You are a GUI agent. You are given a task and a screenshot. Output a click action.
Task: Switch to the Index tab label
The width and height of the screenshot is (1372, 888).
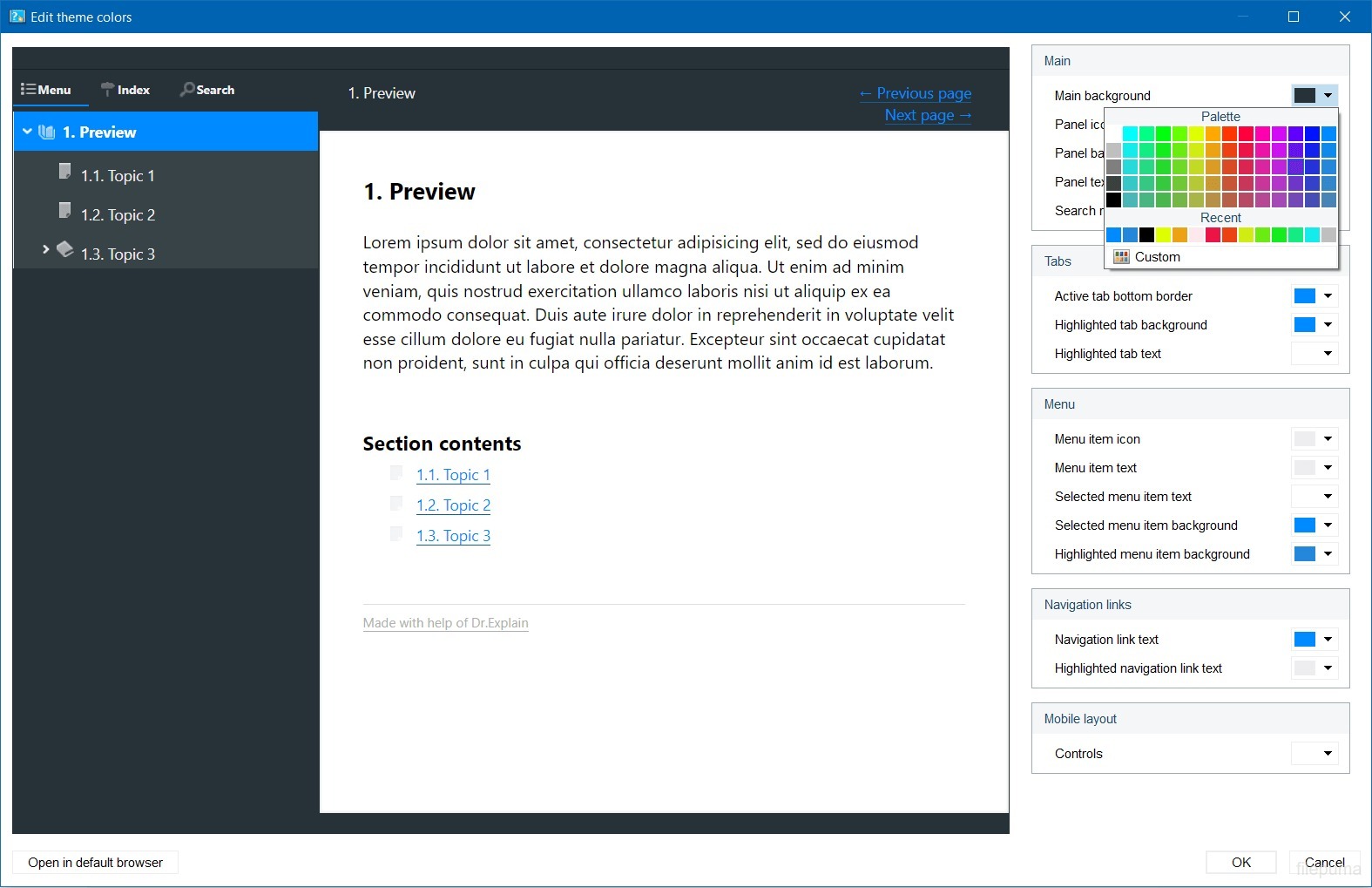(x=133, y=90)
